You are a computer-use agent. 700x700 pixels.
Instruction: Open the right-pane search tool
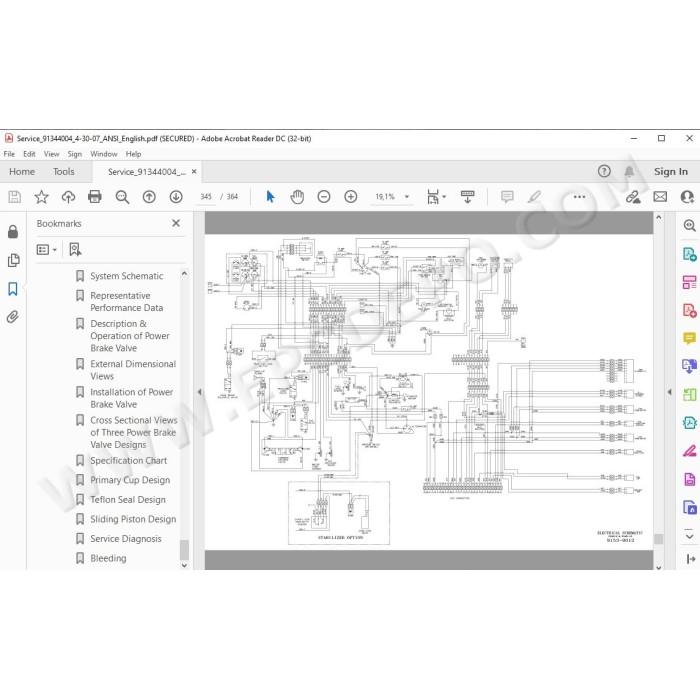click(690, 225)
